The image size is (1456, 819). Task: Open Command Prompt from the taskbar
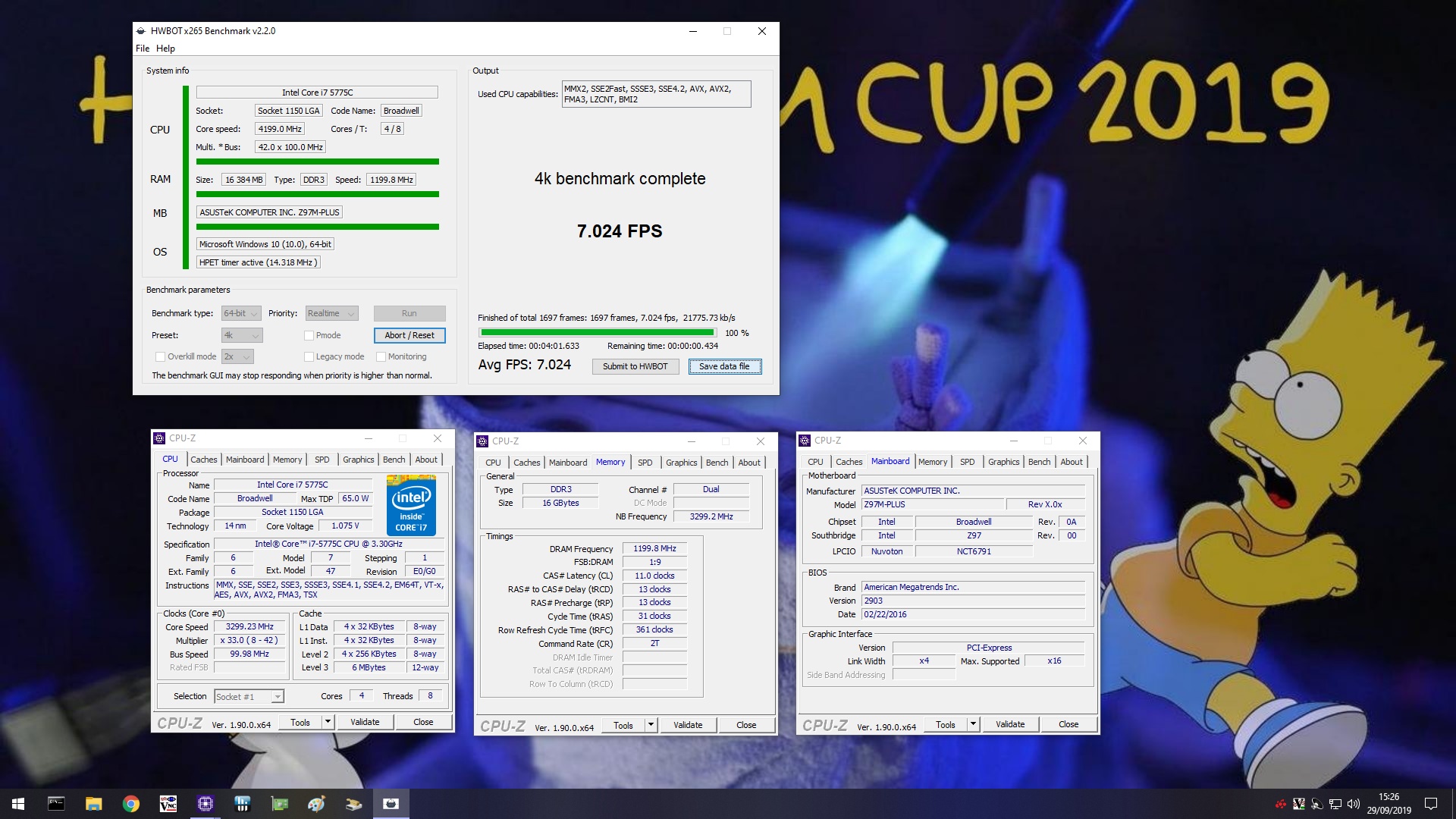click(56, 804)
